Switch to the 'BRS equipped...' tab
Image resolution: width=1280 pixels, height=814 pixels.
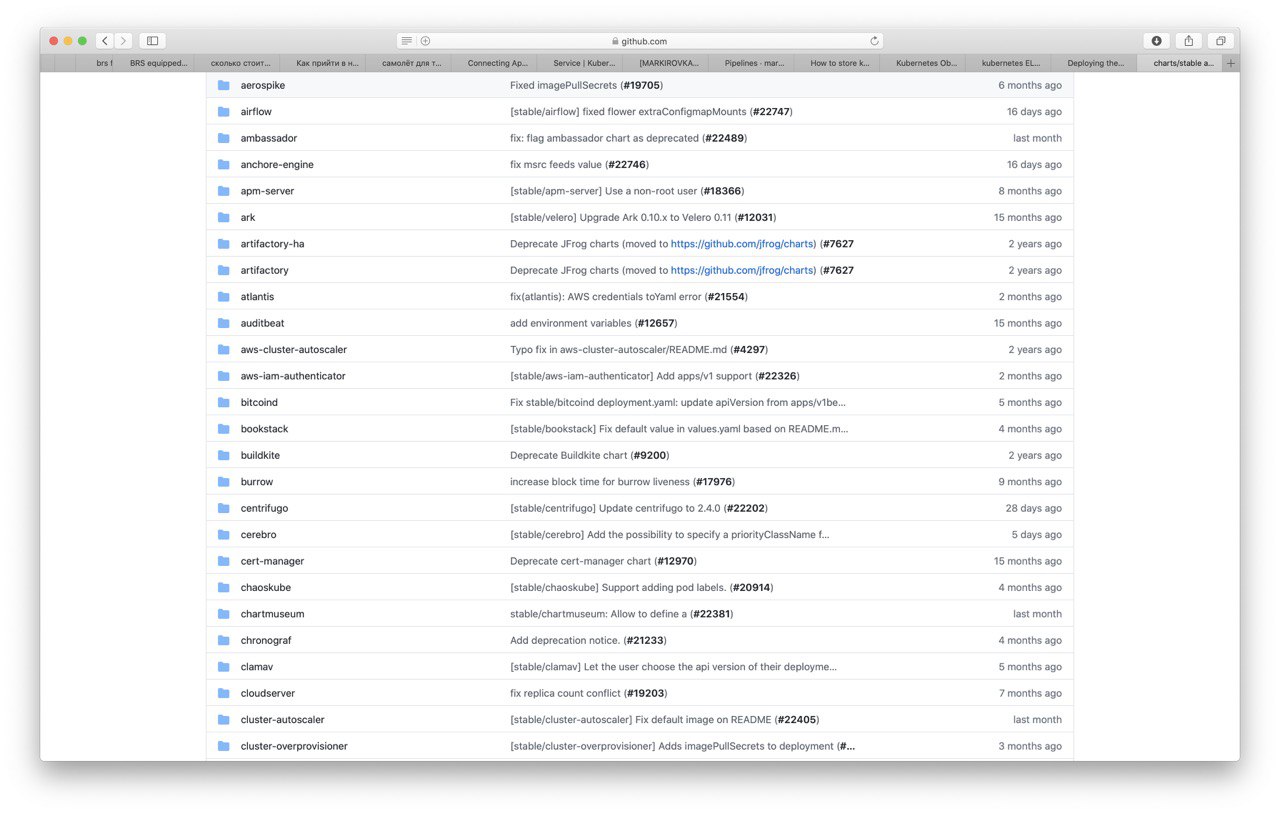click(x=158, y=63)
